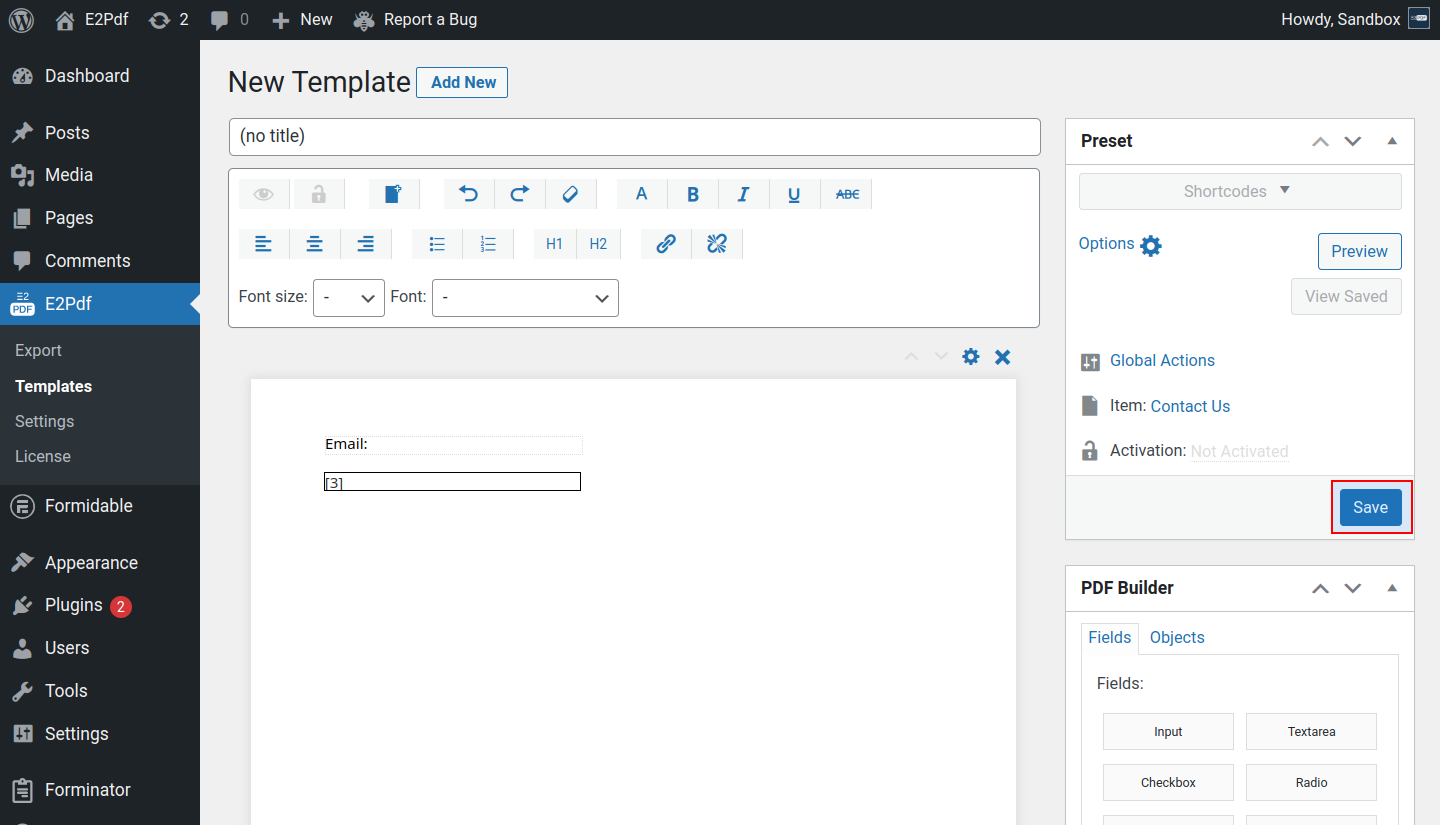Toggle the padlock lock icon in toolbar
The width and height of the screenshot is (1440, 825).
(318, 194)
